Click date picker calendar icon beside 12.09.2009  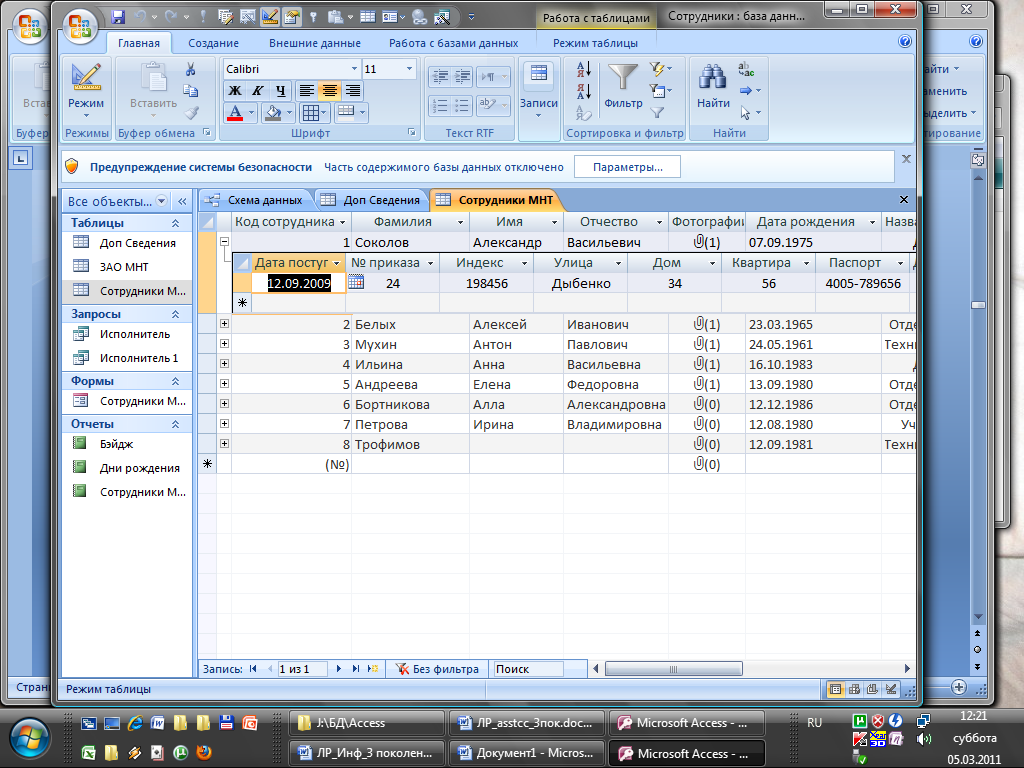click(356, 282)
